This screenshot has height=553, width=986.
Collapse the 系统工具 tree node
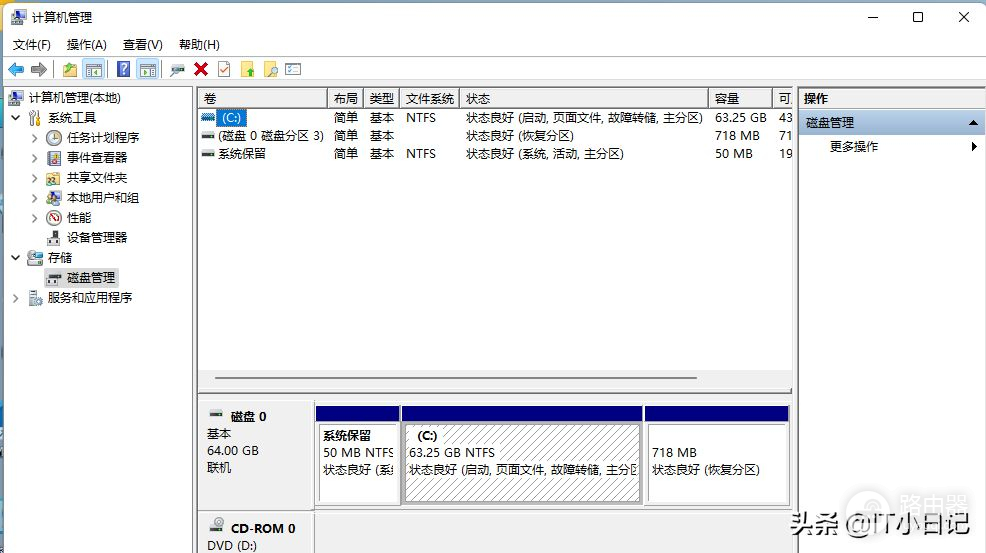click(x=16, y=118)
